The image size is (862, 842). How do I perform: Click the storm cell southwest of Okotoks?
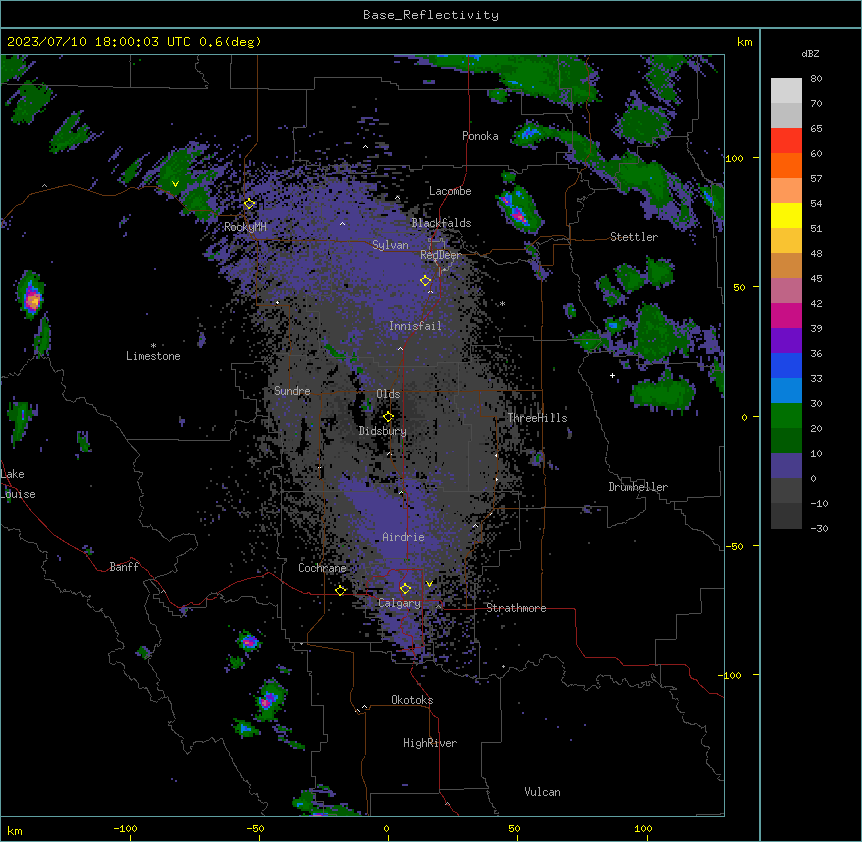click(x=269, y=699)
